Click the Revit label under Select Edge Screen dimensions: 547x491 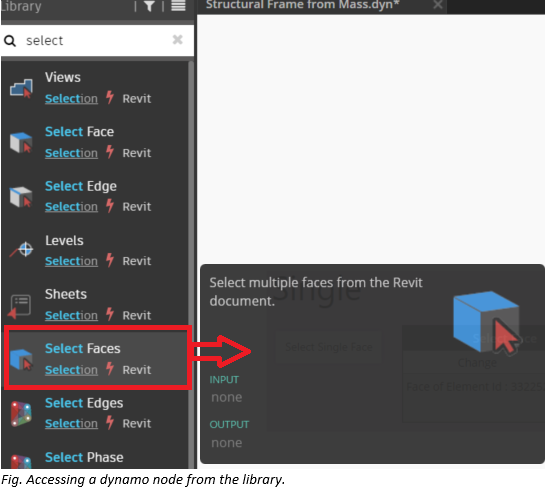[x=137, y=207]
